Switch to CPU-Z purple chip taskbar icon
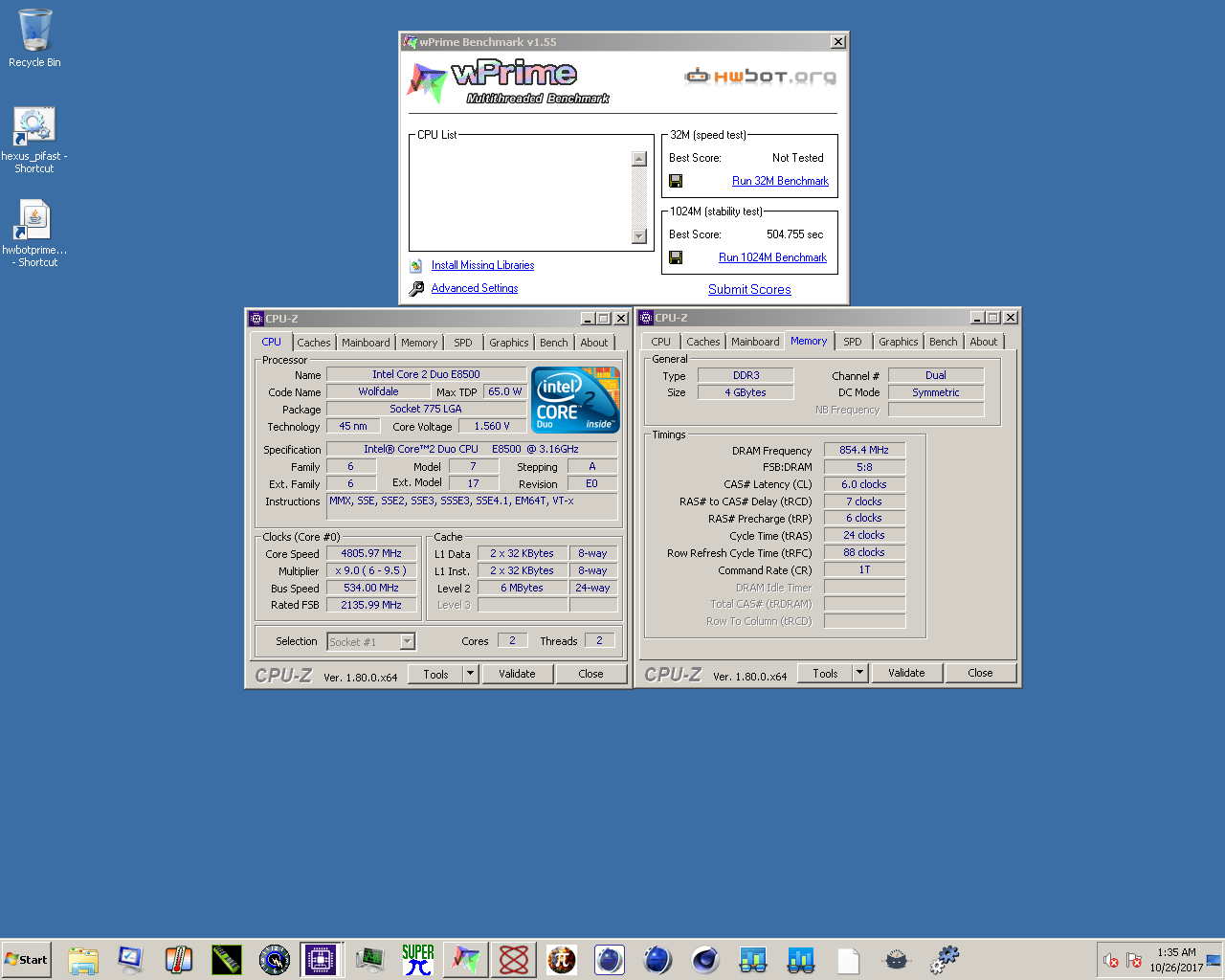This screenshot has height=980, width=1225. point(322,960)
